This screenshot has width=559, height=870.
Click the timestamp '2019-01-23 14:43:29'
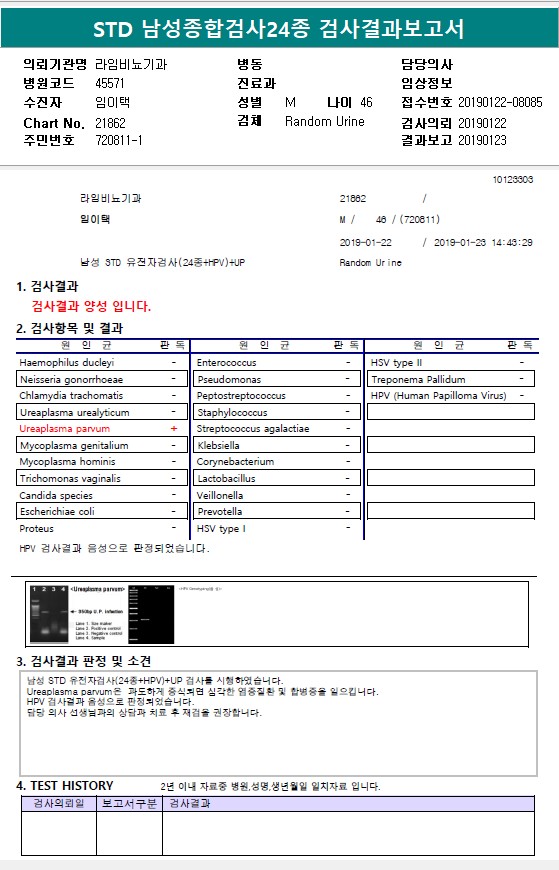pyautogui.click(x=483, y=242)
